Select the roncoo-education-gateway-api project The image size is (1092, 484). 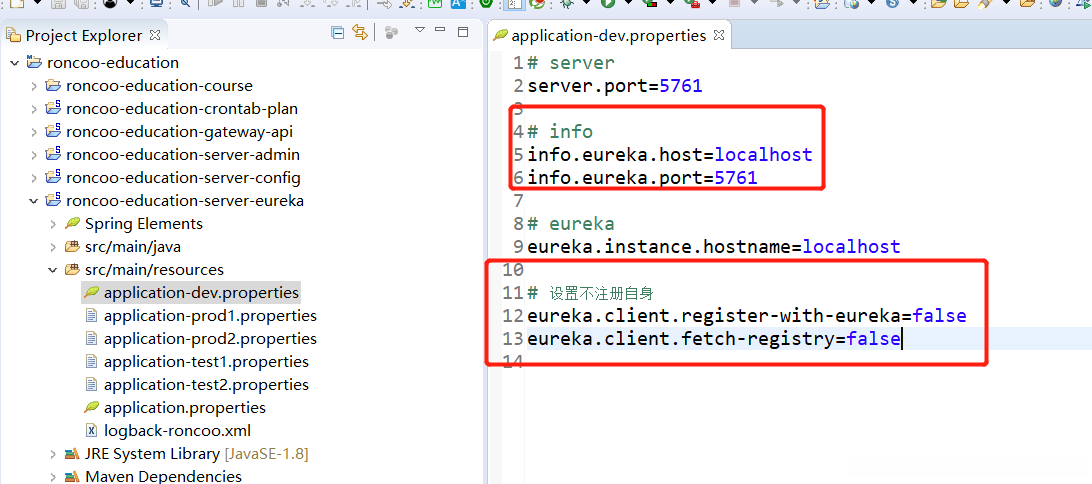point(179,132)
